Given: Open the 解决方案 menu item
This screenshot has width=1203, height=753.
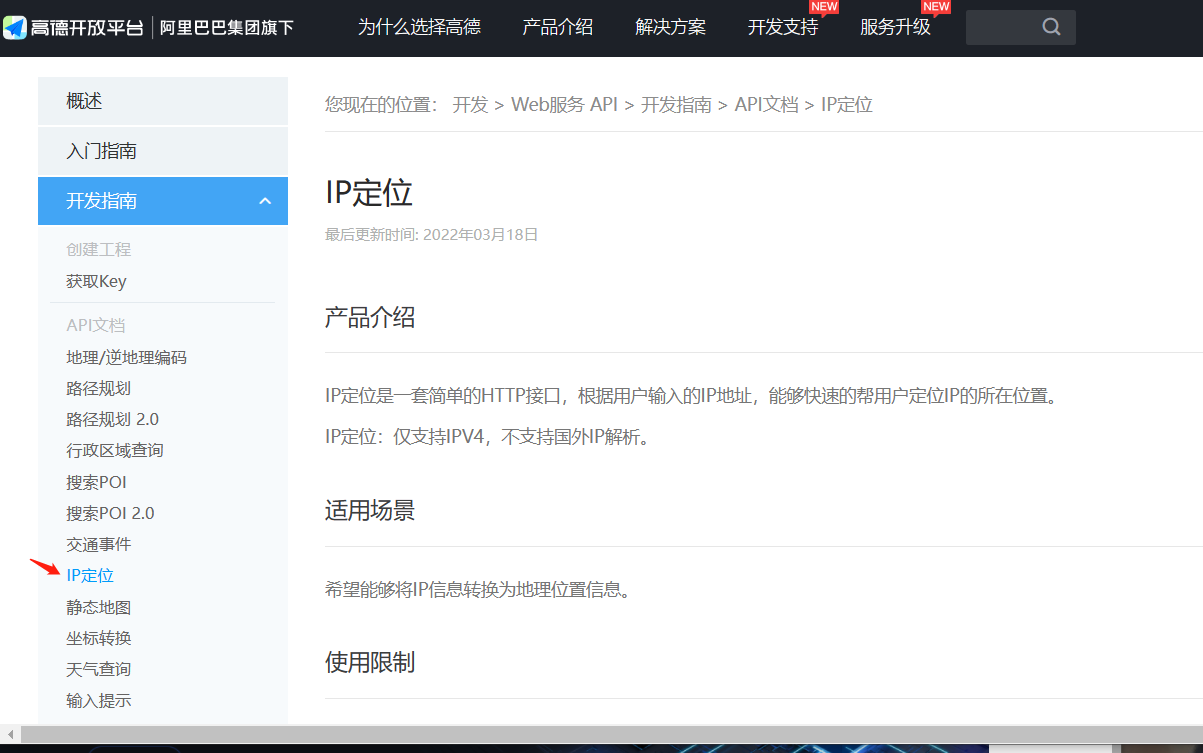Looking at the screenshot, I should point(671,27).
